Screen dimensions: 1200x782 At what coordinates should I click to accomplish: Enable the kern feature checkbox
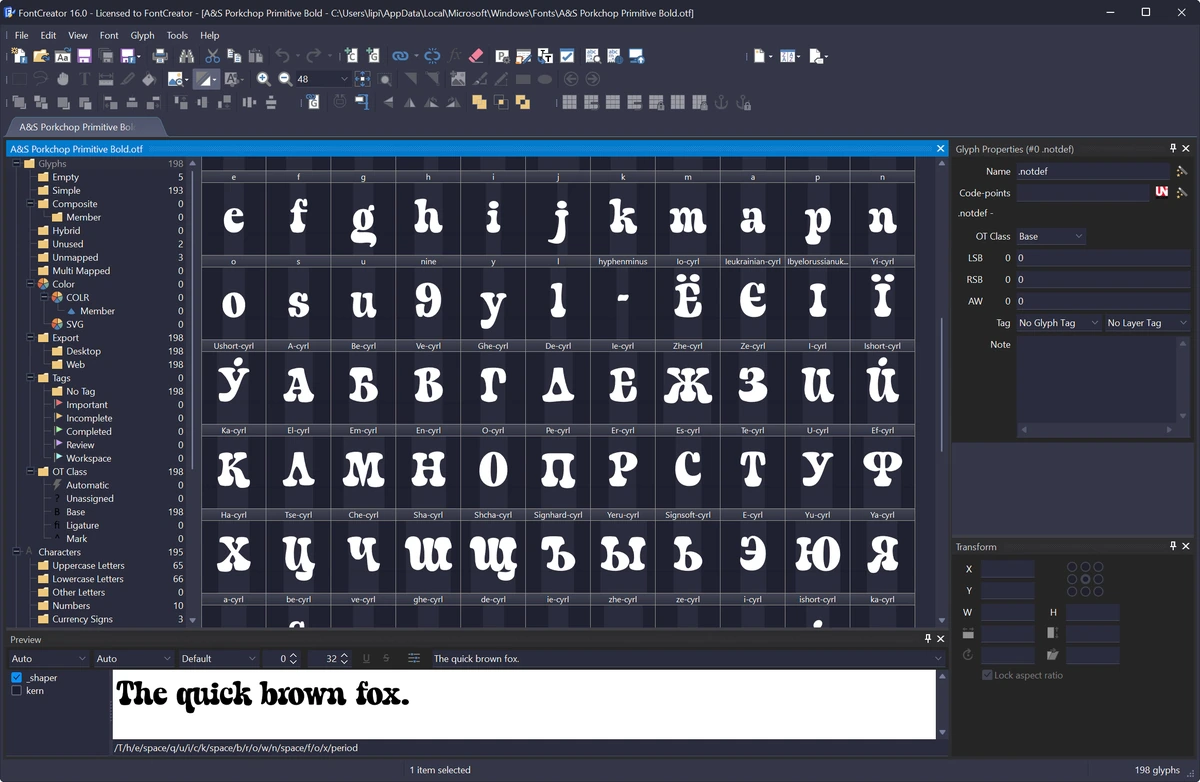pos(16,690)
